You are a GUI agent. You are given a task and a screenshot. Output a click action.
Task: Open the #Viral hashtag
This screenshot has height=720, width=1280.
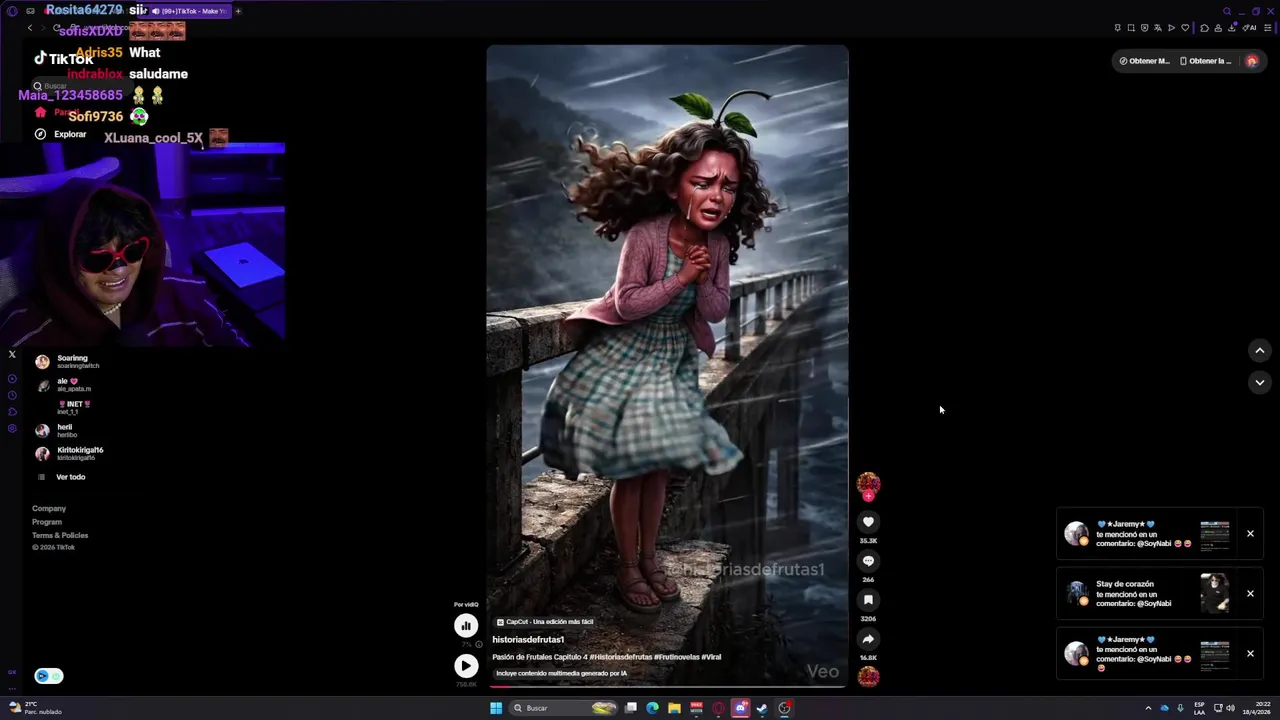click(711, 657)
